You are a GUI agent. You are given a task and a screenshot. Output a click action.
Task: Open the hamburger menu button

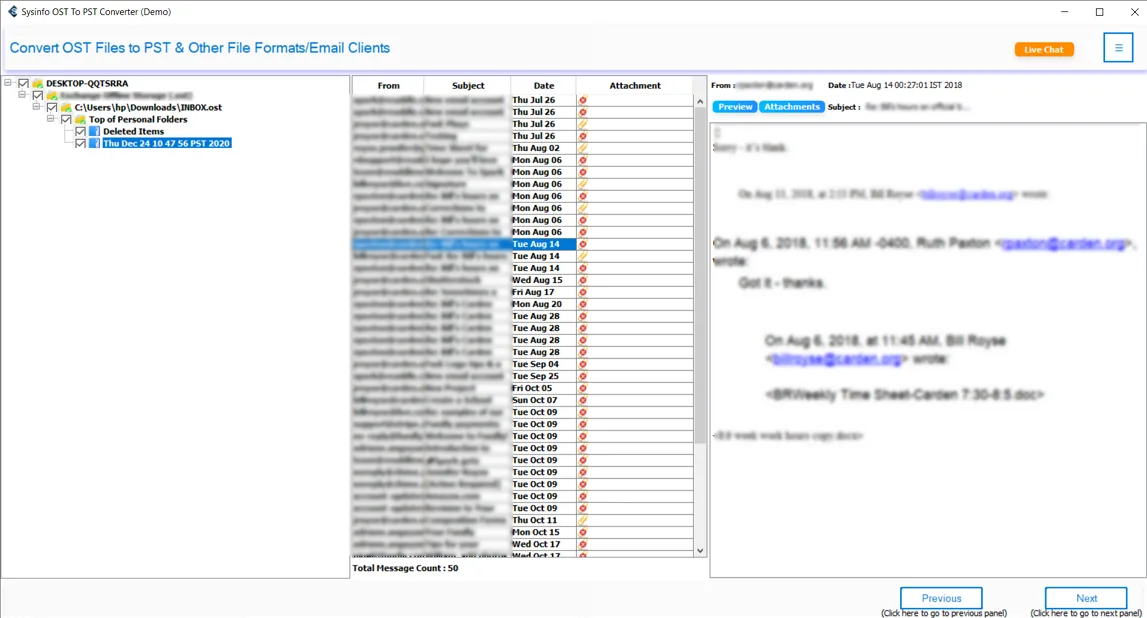tap(1118, 48)
